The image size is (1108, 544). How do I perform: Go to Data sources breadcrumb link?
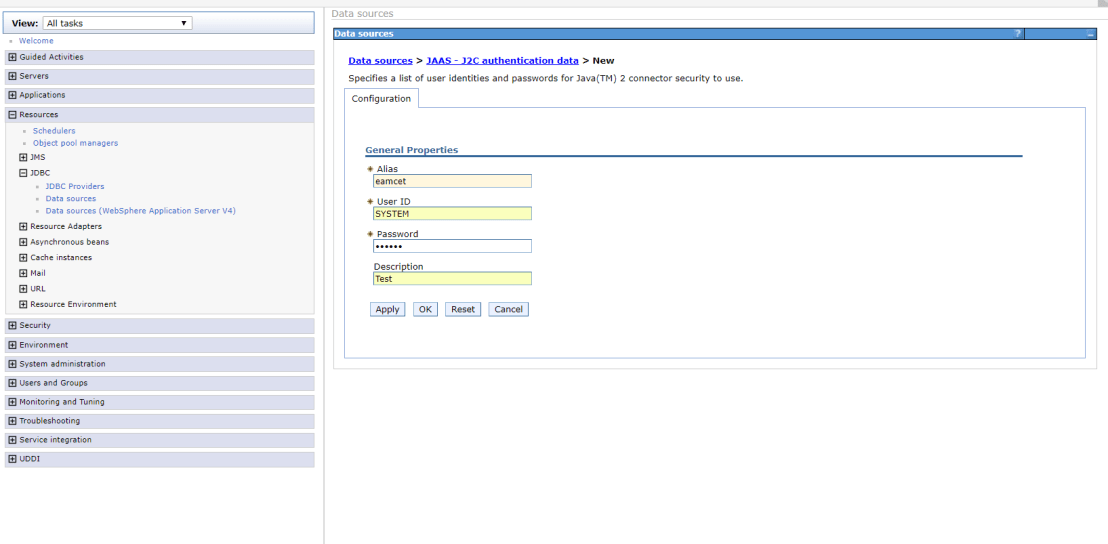point(379,61)
